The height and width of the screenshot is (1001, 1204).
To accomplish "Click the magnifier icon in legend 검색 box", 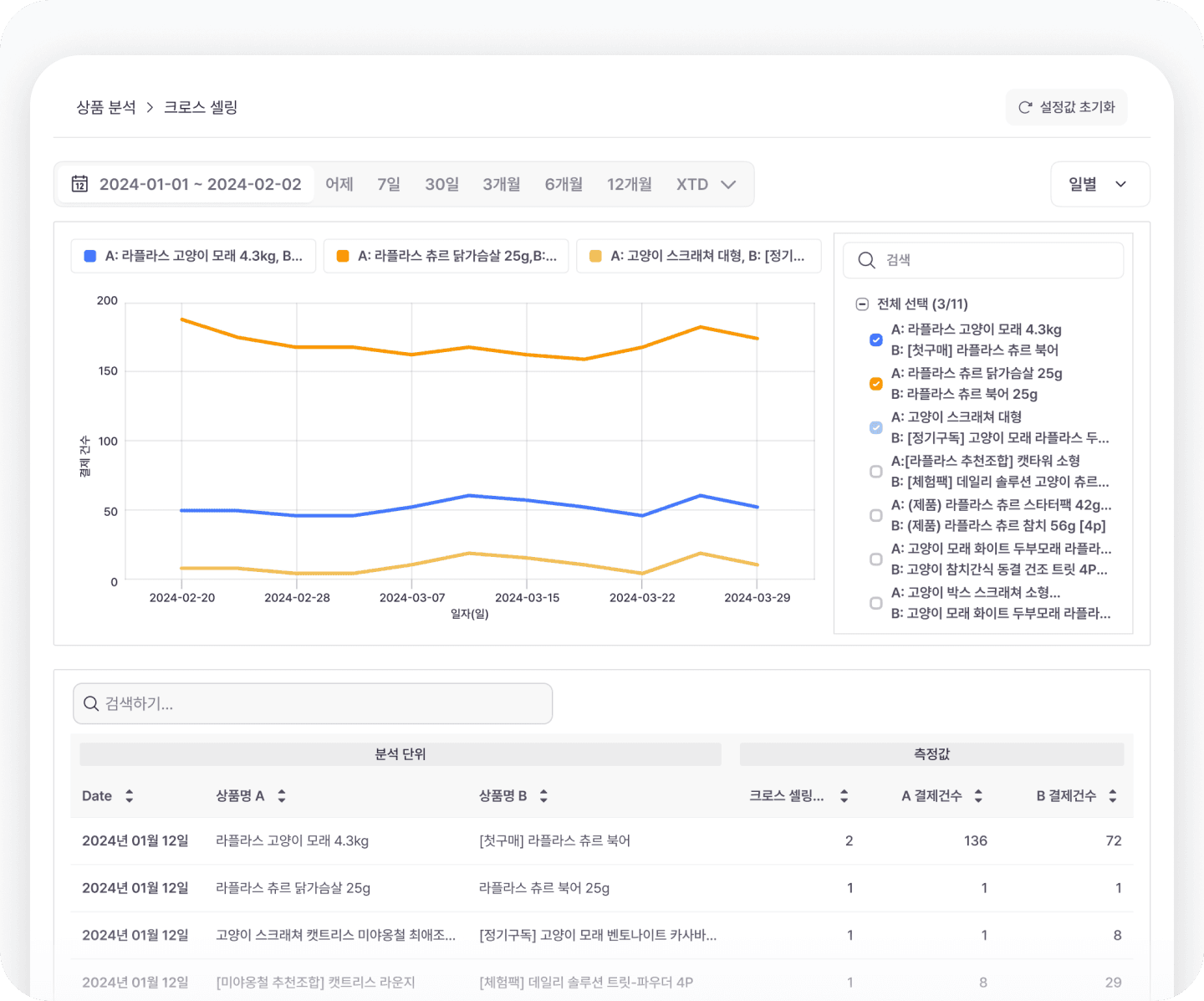I will click(866, 260).
